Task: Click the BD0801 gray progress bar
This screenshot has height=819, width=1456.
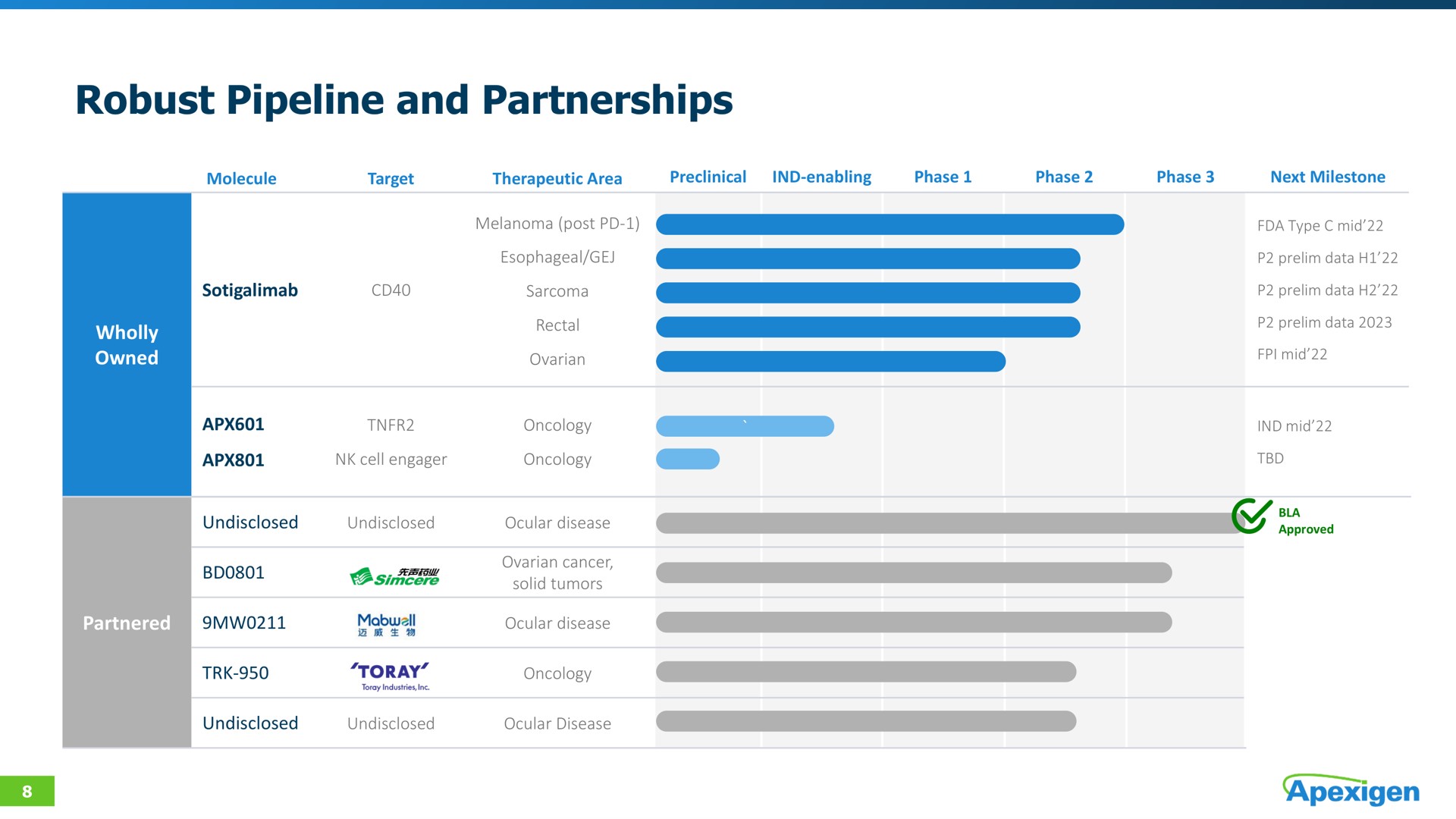Action: coord(914,573)
